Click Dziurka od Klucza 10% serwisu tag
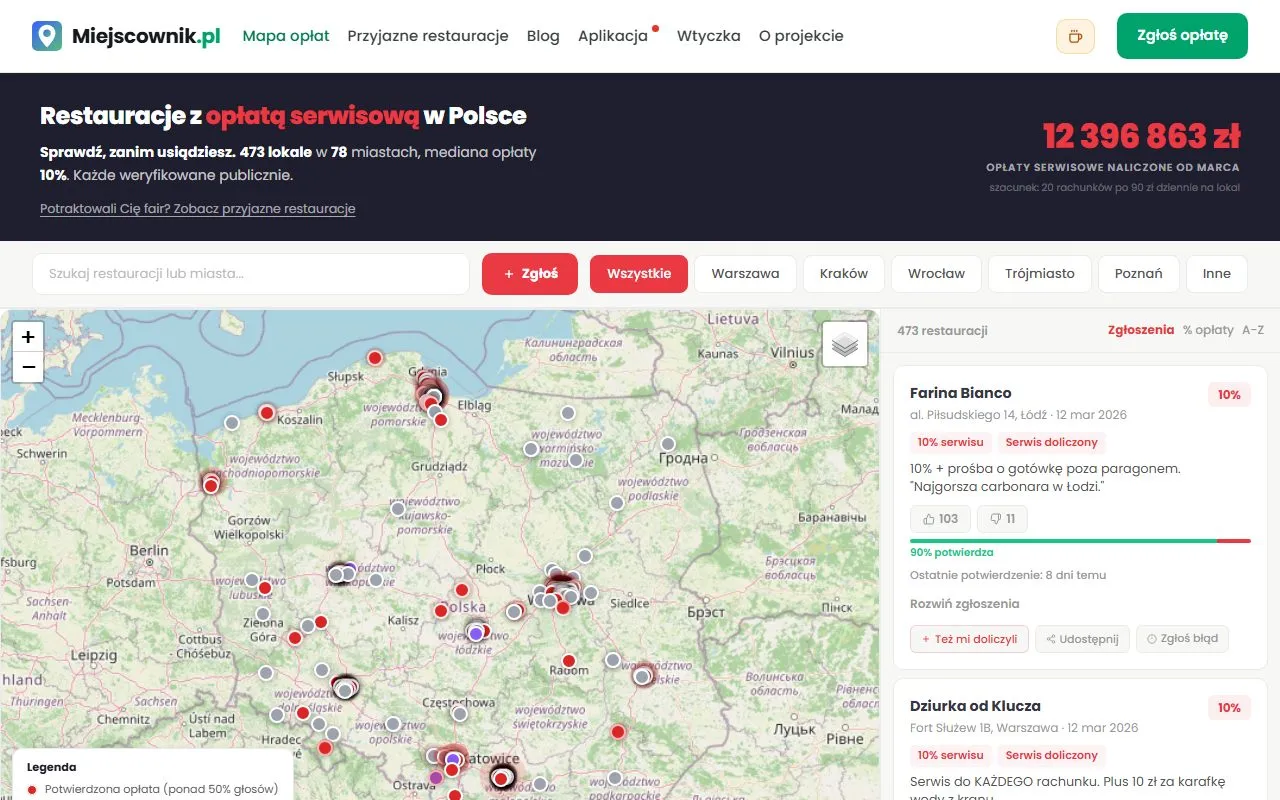The width and height of the screenshot is (1280, 800). tap(950, 755)
